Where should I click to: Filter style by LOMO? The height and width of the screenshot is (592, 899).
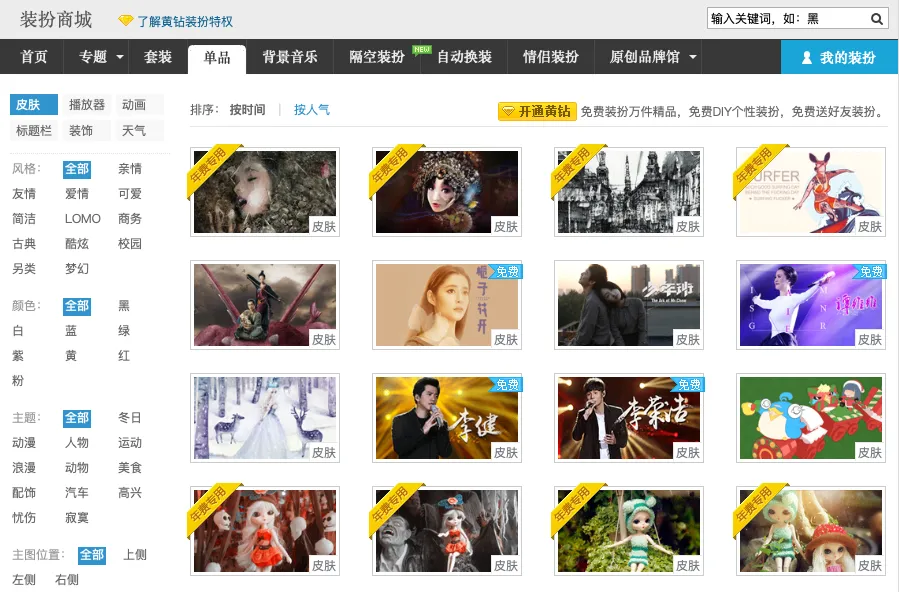click(83, 219)
